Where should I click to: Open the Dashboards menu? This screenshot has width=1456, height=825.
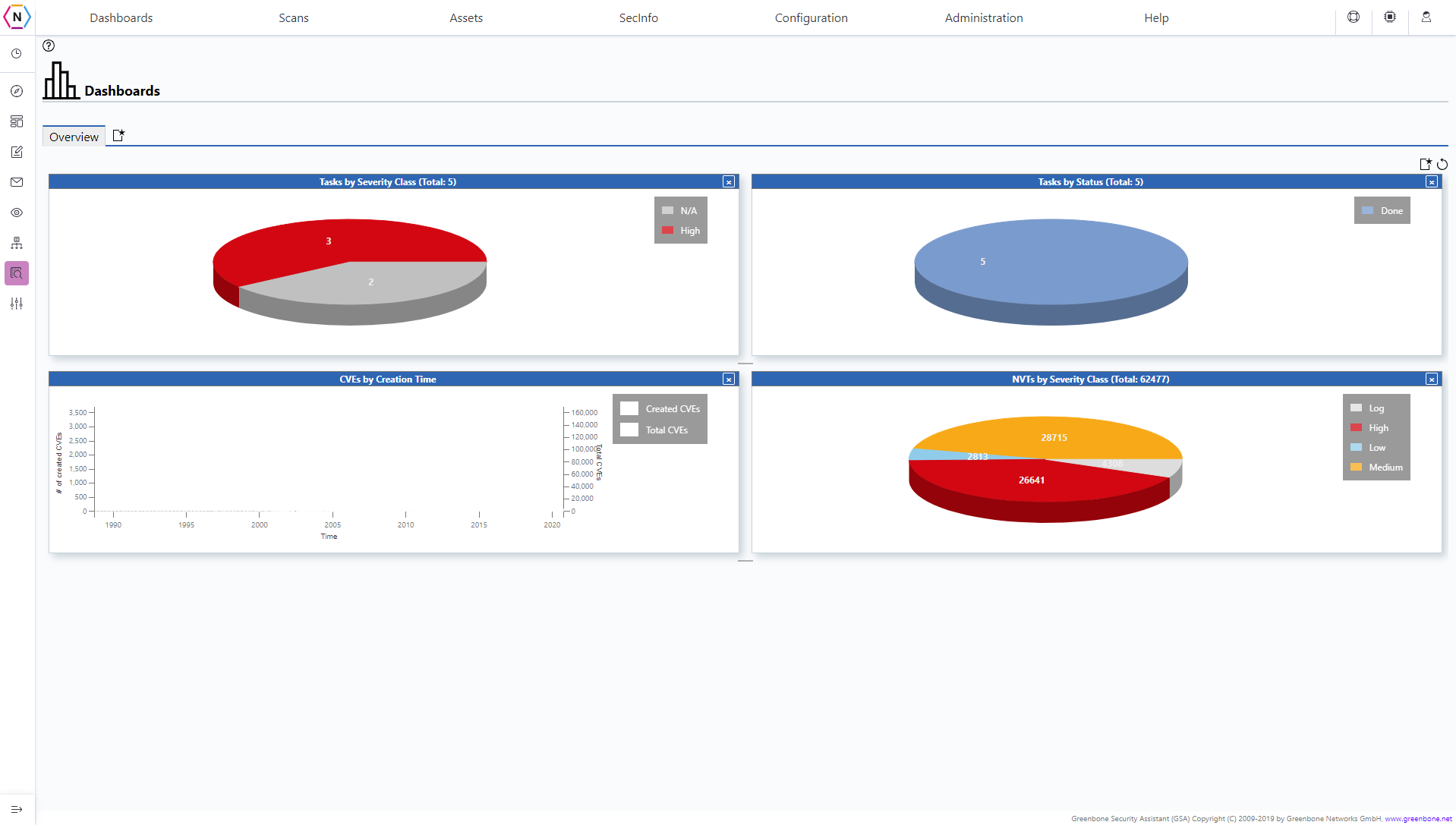(x=121, y=17)
